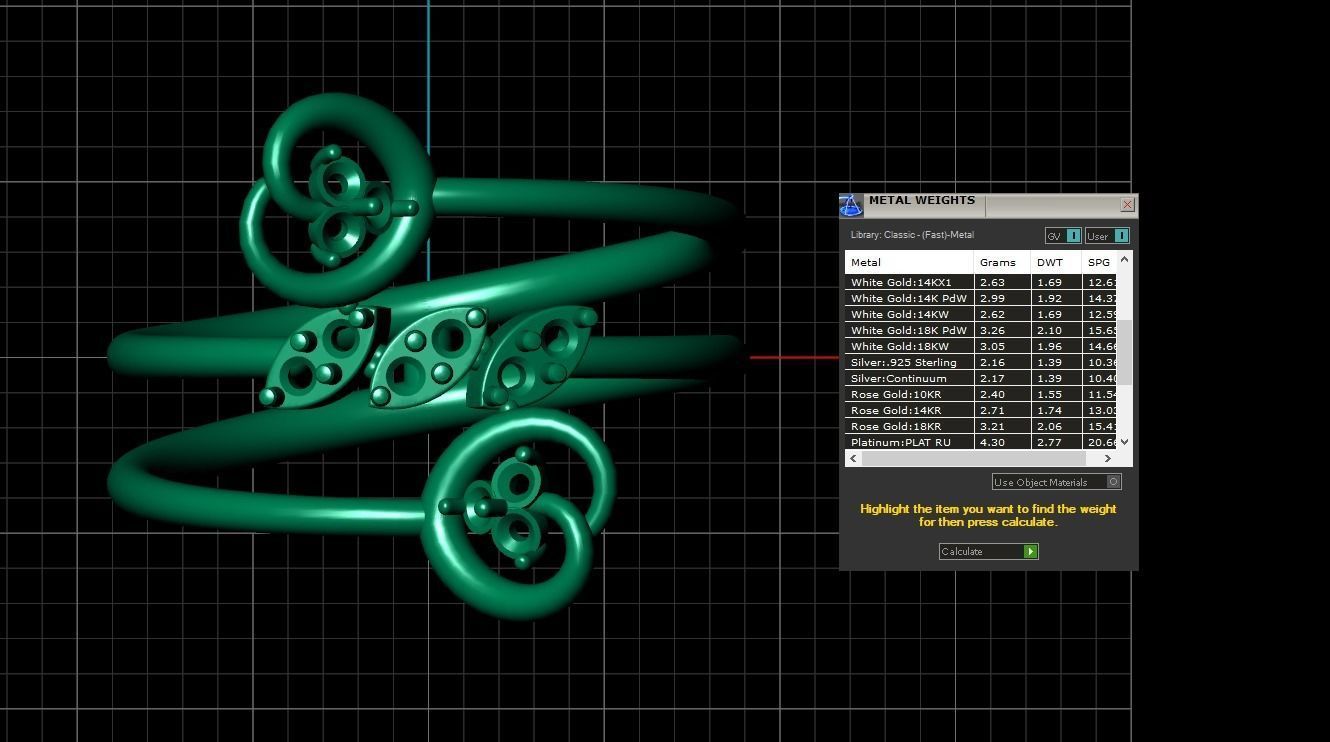The width and height of the screenshot is (1330, 742).
Task: Toggle the GV library switch
Action: point(1062,236)
